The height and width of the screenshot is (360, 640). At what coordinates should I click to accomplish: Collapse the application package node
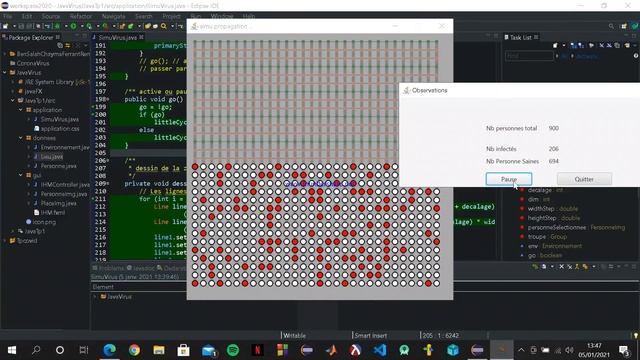pyautogui.click(x=21, y=110)
